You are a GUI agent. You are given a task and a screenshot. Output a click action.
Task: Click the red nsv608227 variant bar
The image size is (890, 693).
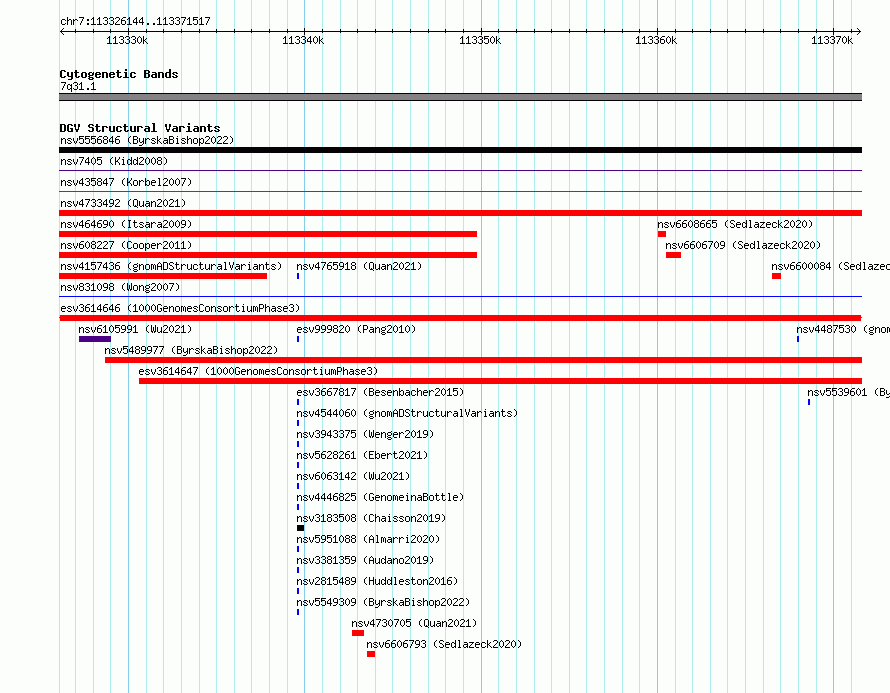(268, 255)
